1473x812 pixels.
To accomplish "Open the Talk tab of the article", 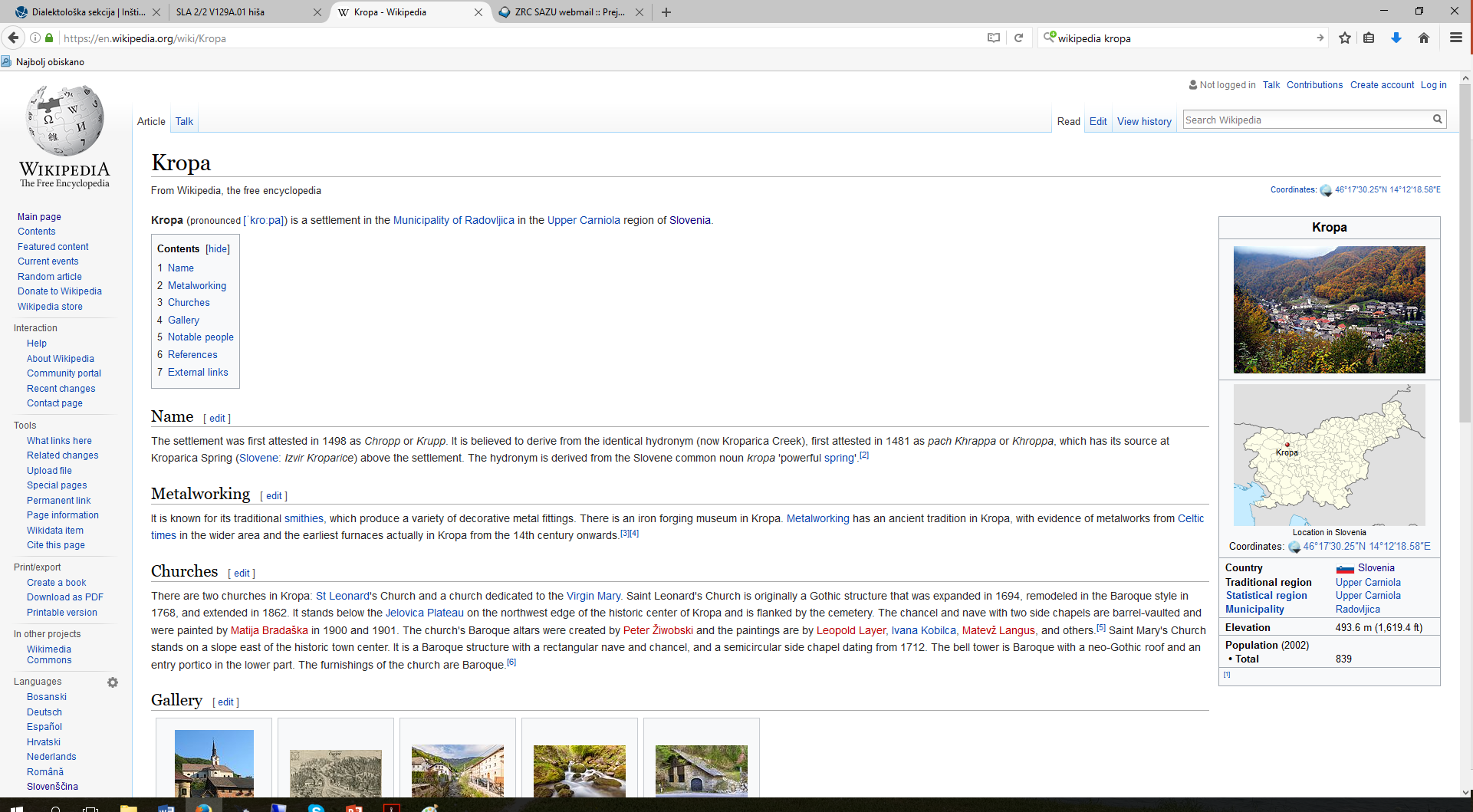I will point(184,121).
